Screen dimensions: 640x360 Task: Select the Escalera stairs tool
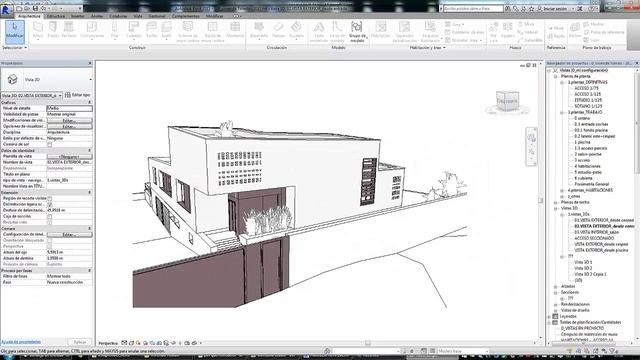point(296,30)
